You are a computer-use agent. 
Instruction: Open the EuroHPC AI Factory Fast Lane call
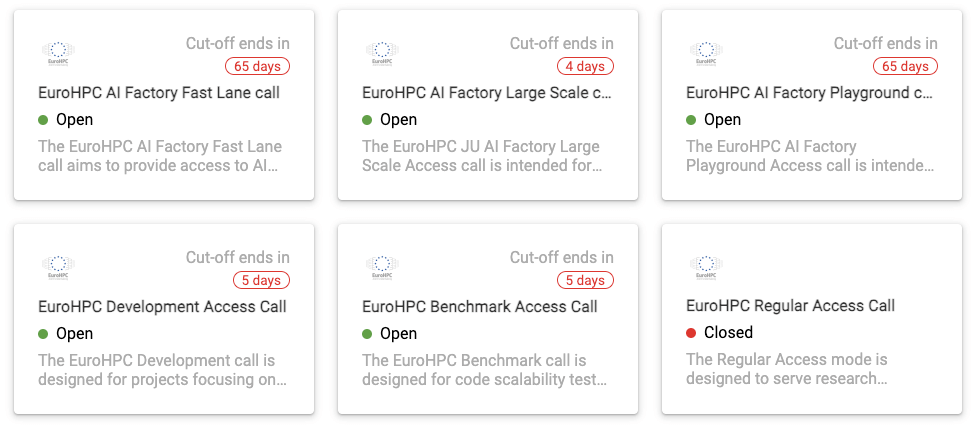tap(159, 93)
